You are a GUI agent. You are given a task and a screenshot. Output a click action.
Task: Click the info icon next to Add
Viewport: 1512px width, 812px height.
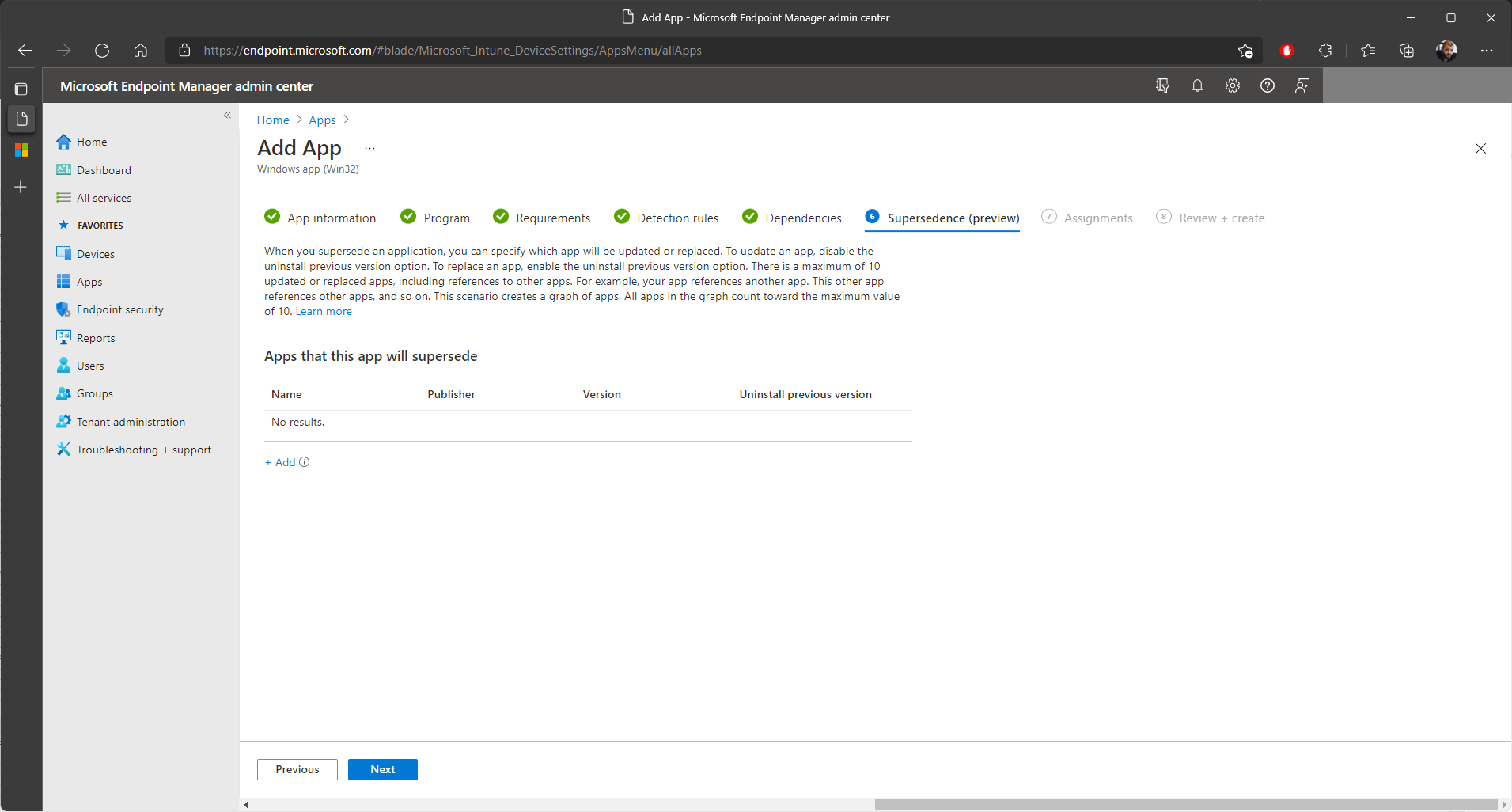coord(305,462)
